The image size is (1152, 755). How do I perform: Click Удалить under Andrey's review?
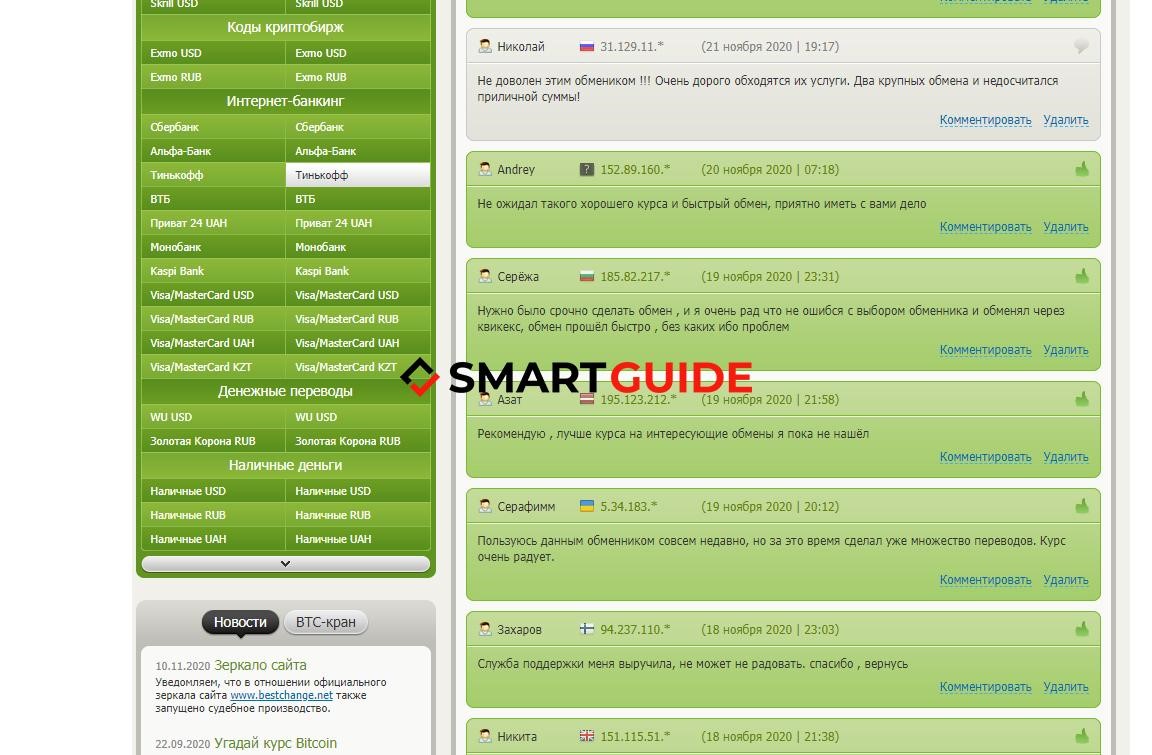click(1066, 227)
